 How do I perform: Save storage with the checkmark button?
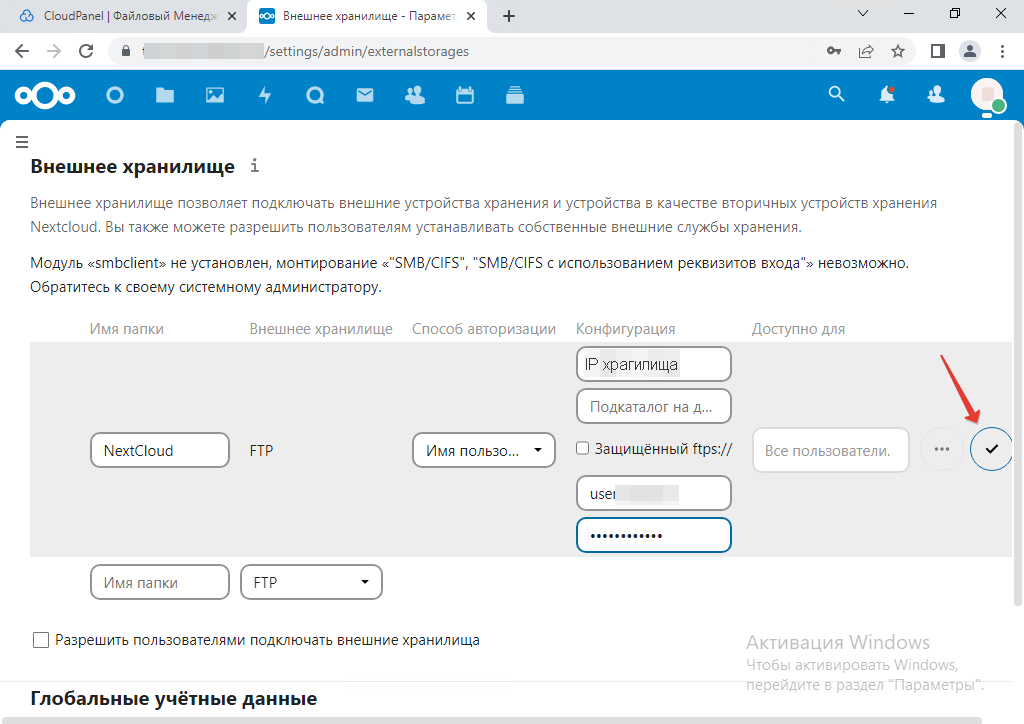(991, 450)
